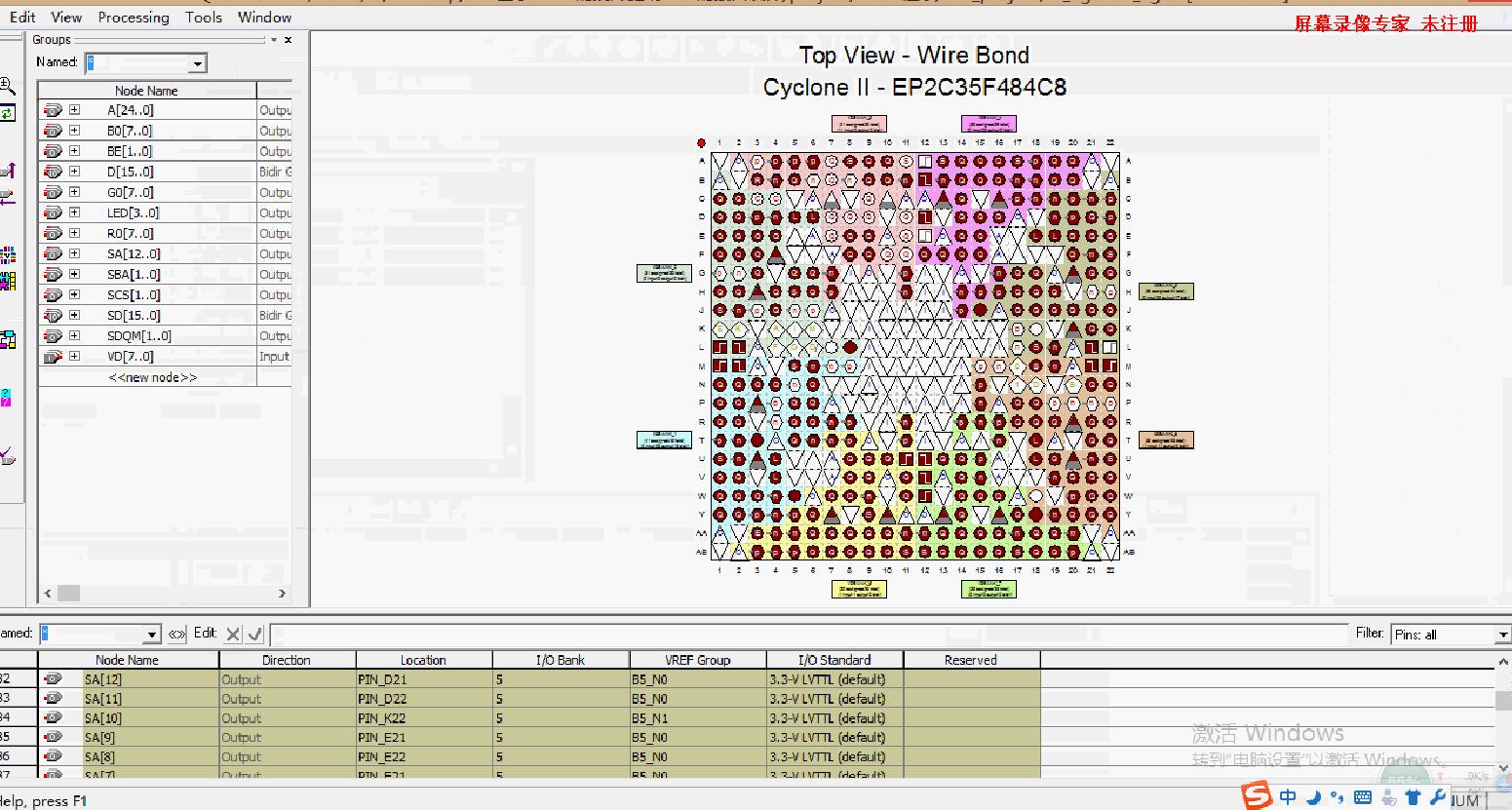Viewport: 1512px width, 810px height.
Task: Open the Tools menu
Action: pyautogui.click(x=204, y=17)
